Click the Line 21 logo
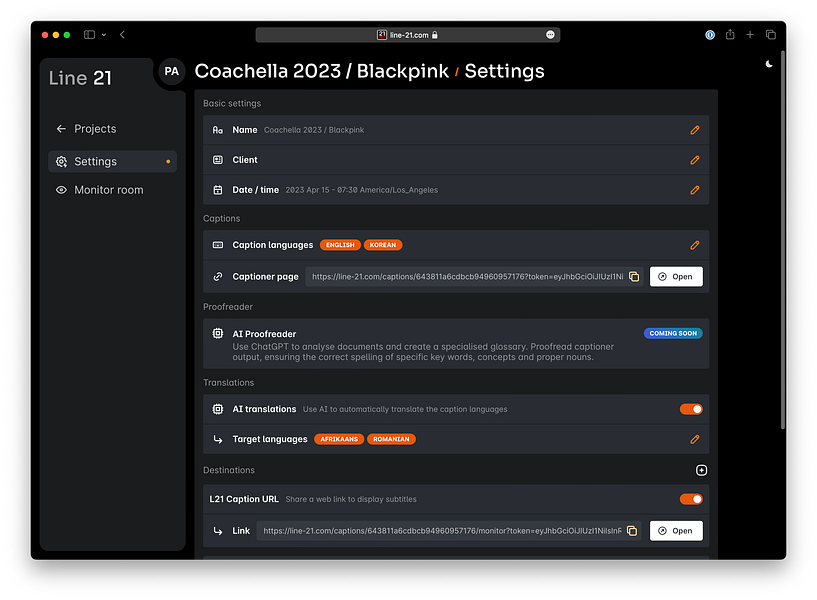Screen dimensions: 817x600 pyautogui.click(x=80, y=78)
